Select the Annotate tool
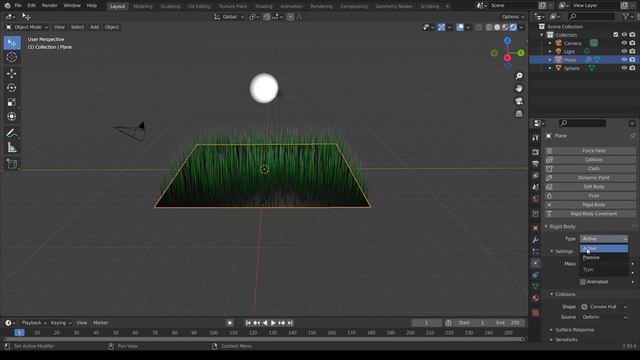The width and height of the screenshot is (640, 360). pyautogui.click(x=12, y=133)
